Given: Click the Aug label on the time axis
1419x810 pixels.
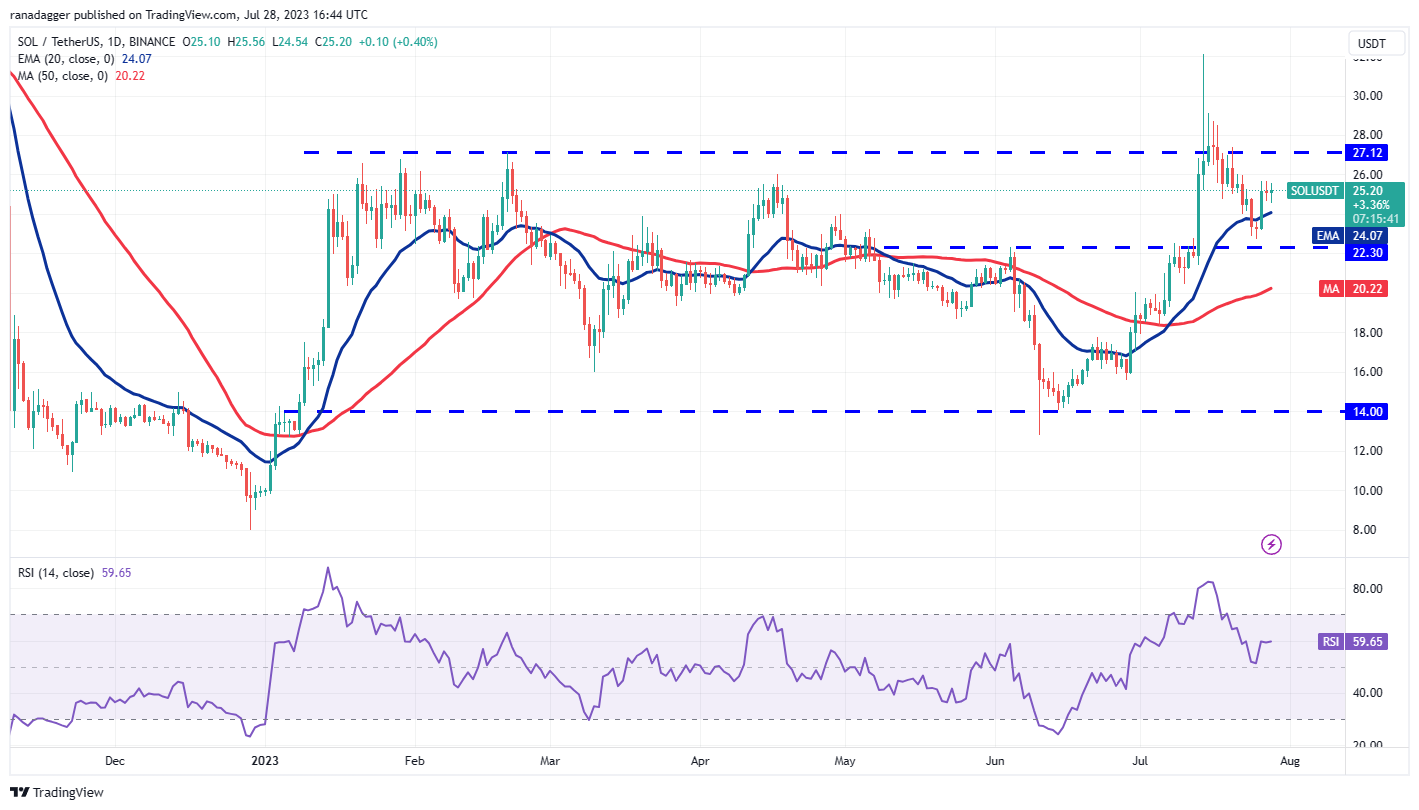Looking at the screenshot, I should click(1290, 761).
